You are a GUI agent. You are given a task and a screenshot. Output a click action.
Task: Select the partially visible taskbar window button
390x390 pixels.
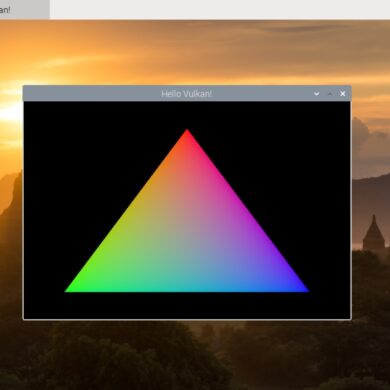[25, 9]
